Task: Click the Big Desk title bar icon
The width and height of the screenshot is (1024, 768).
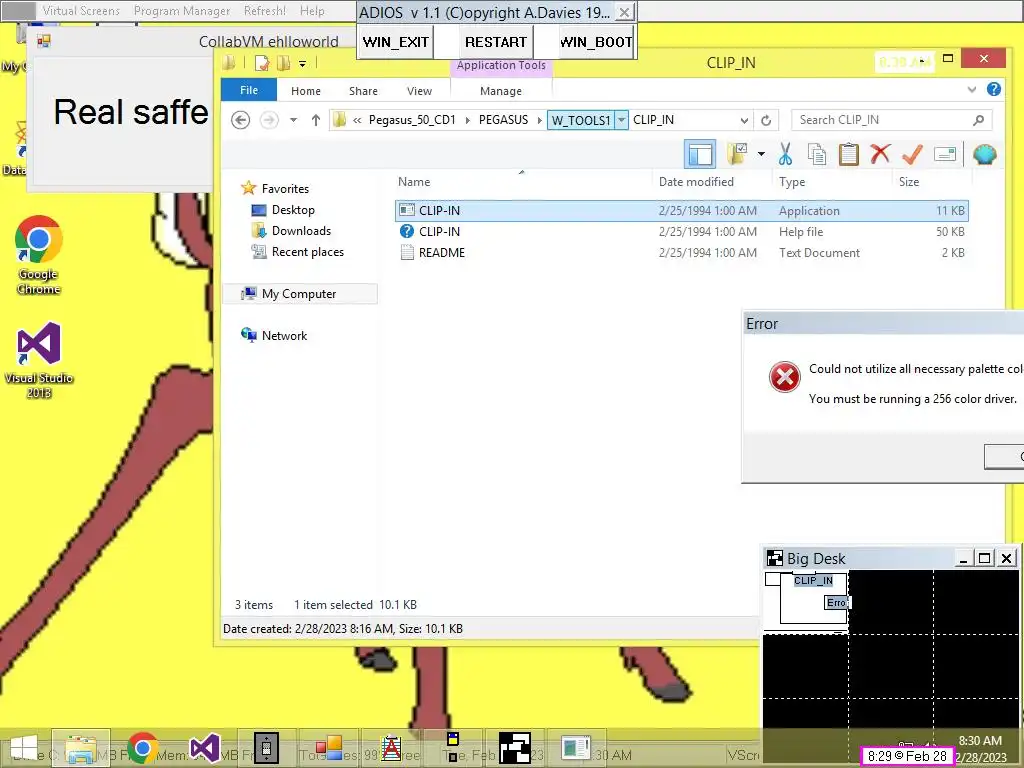Action: [775, 558]
